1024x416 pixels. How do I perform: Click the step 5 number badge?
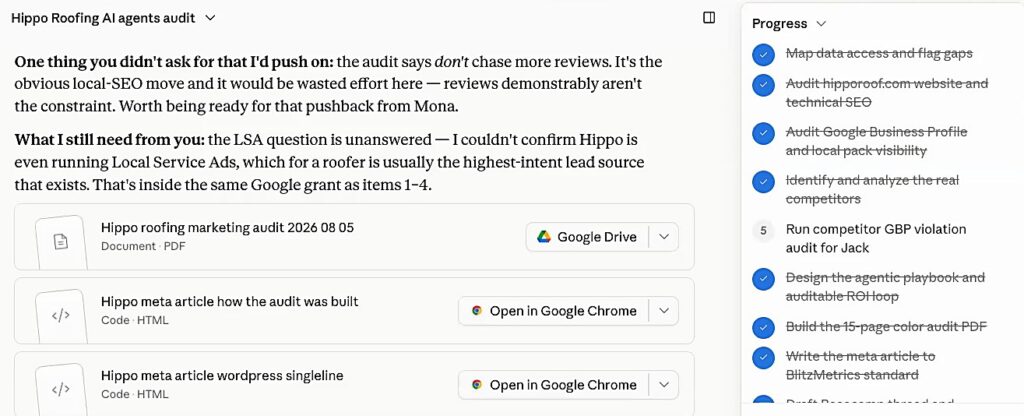(x=763, y=230)
